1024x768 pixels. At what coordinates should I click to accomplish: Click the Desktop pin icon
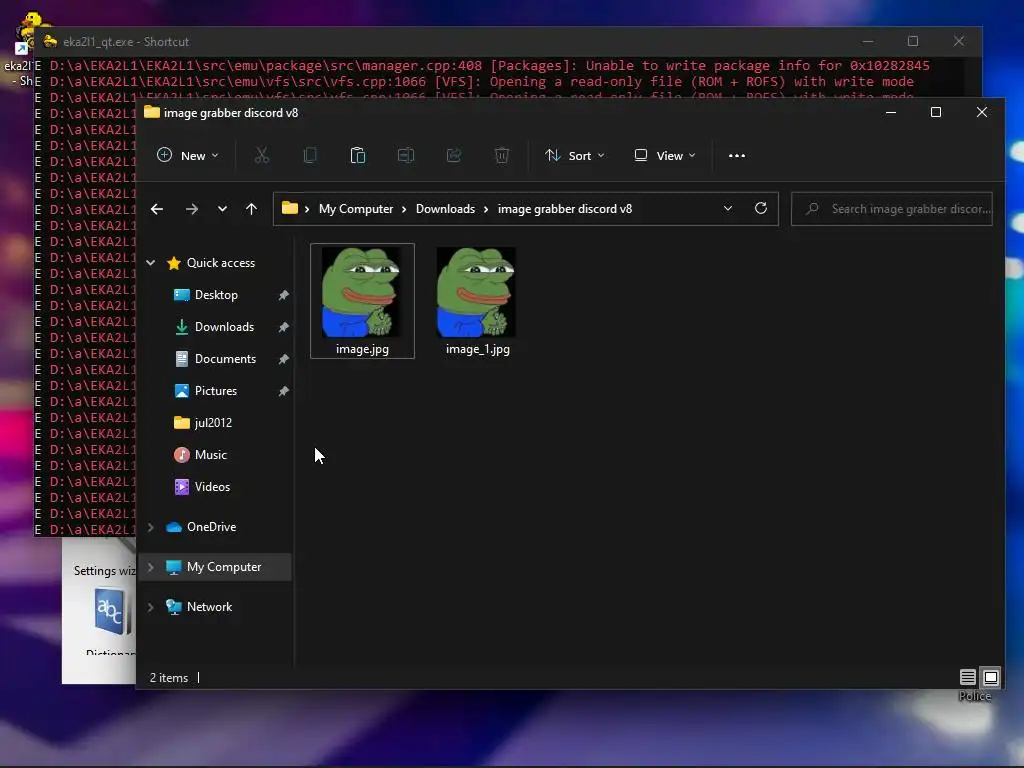[x=283, y=295]
